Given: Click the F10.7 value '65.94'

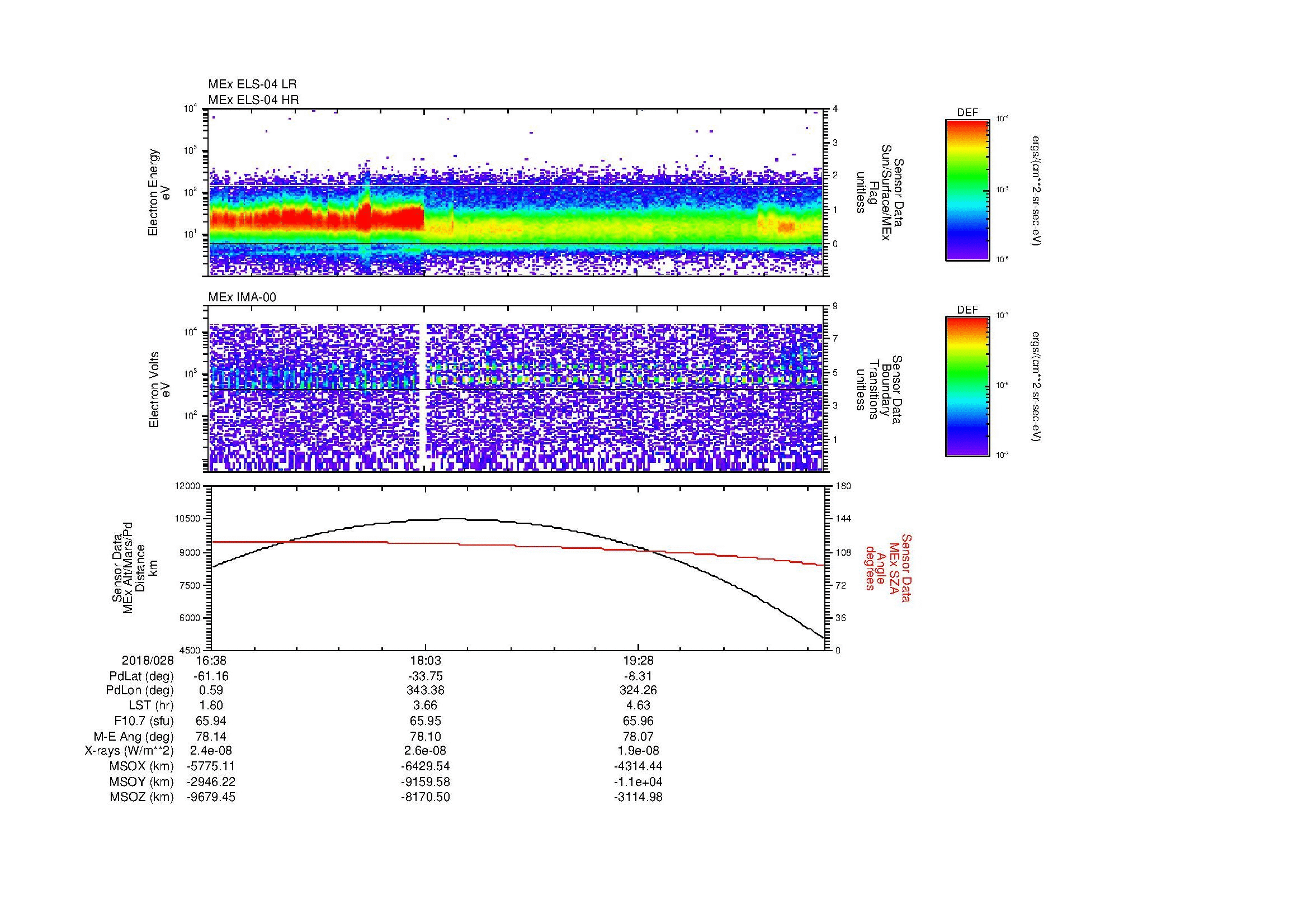Looking at the screenshot, I should coord(211,721).
